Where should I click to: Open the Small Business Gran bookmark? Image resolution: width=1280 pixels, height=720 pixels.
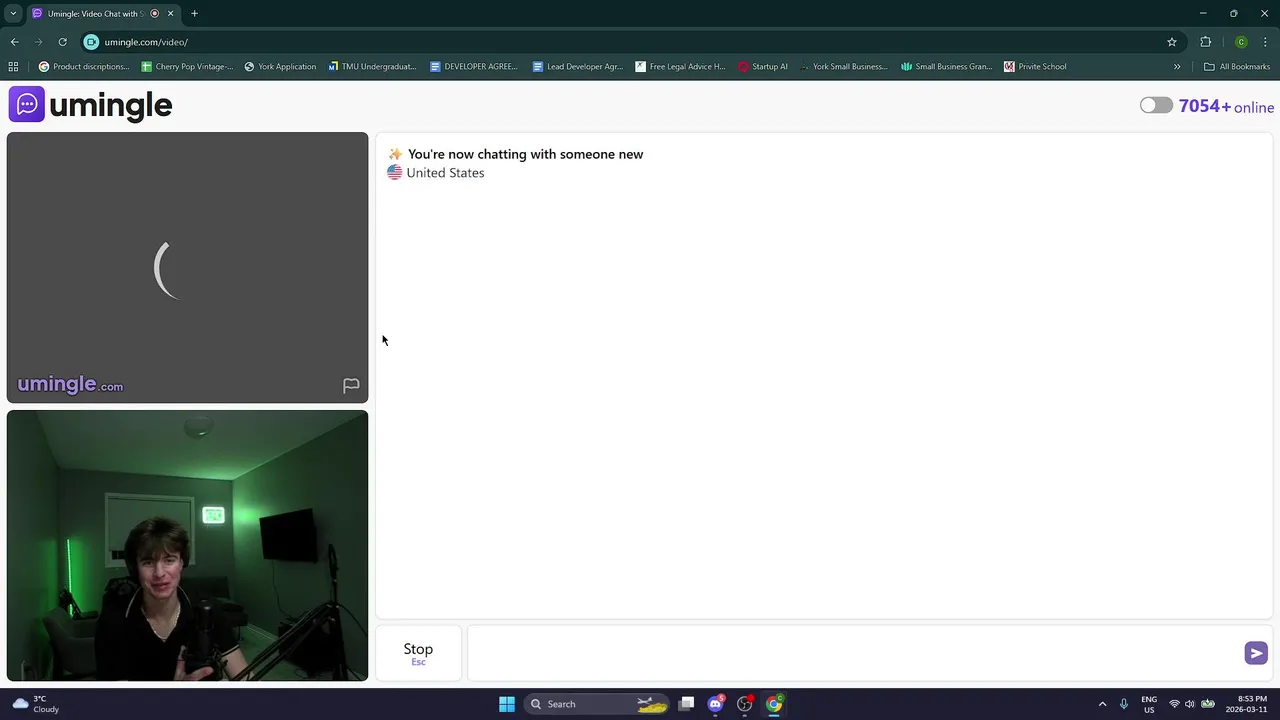(x=946, y=66)
